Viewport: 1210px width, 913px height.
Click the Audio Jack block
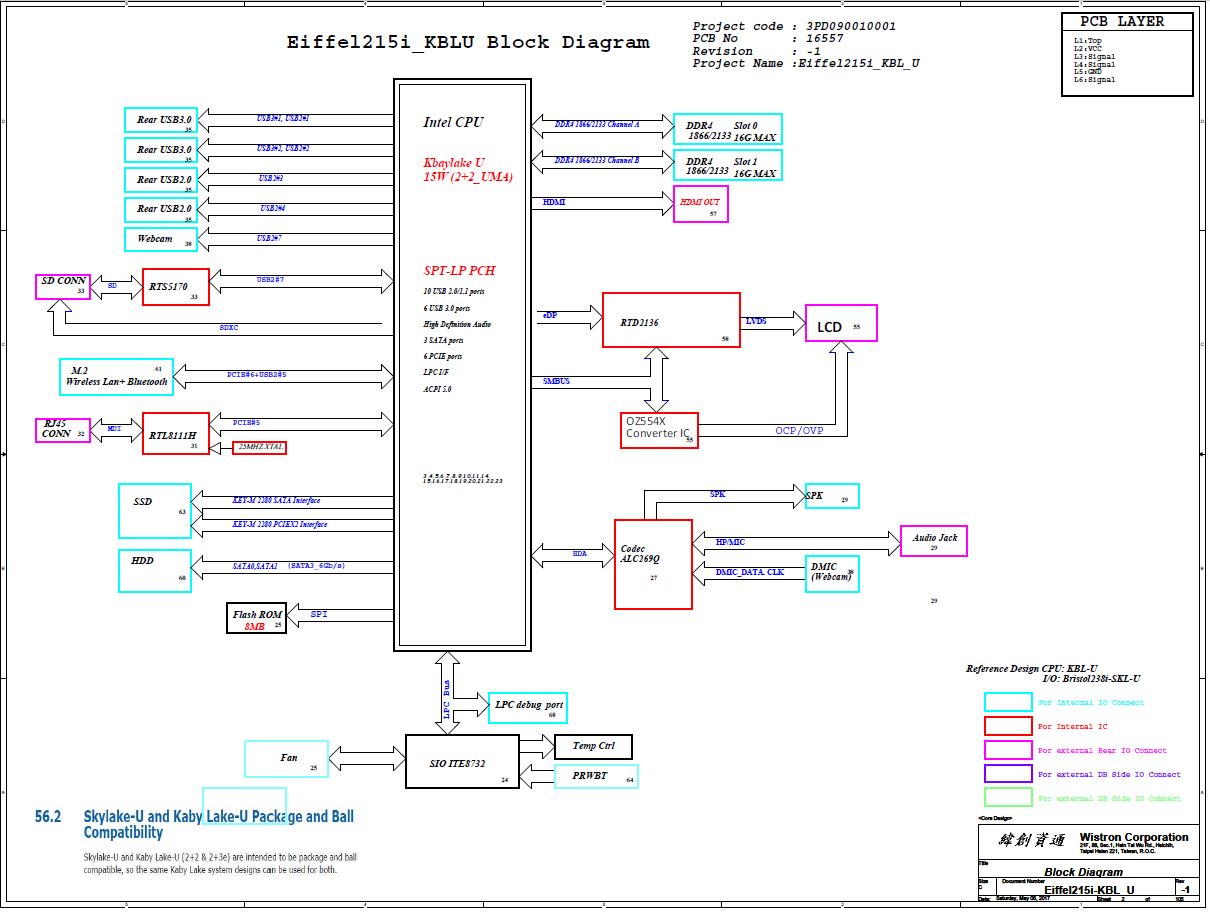coord(934,541)
